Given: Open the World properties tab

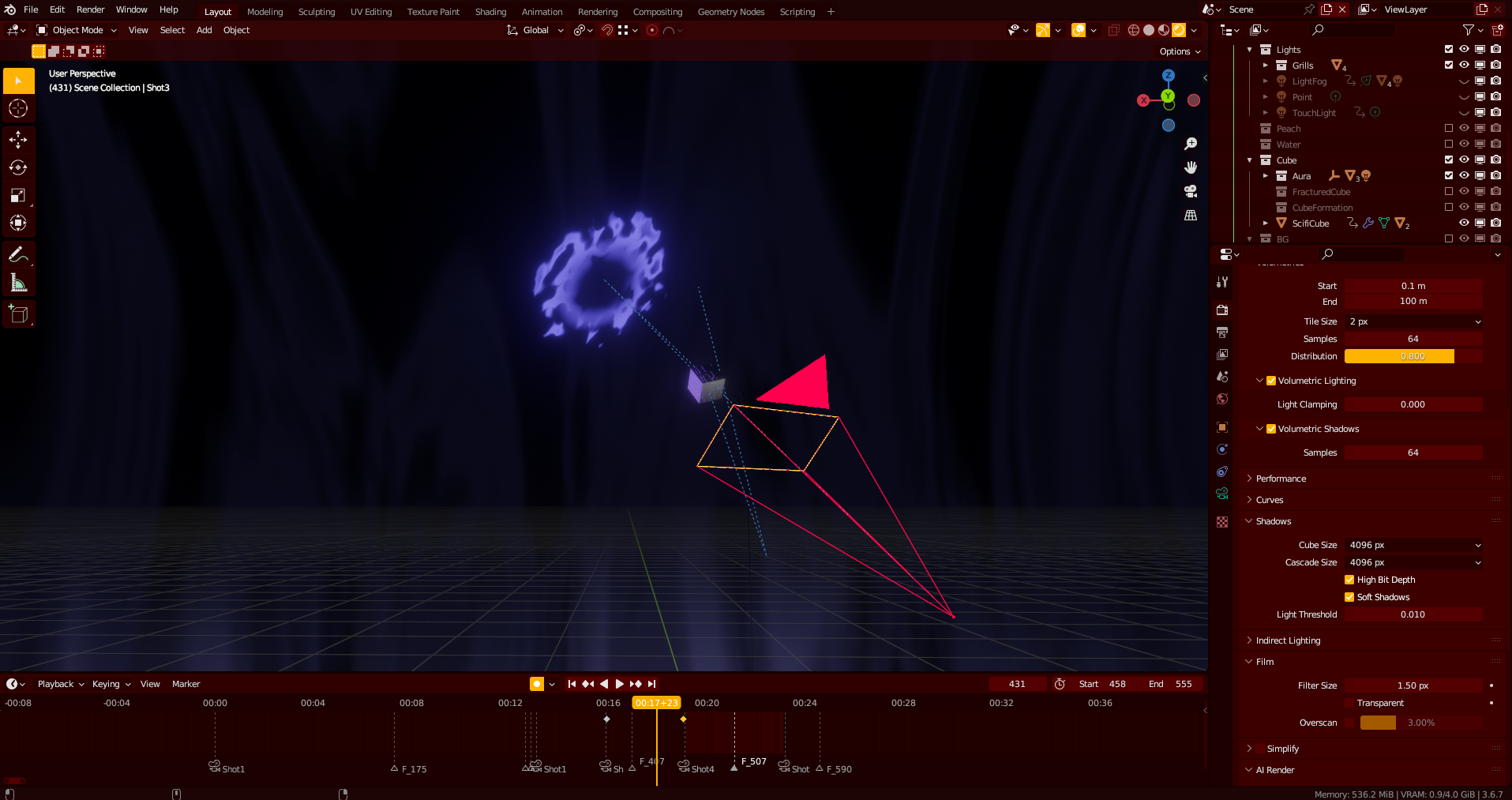Looking at the screenshot, I should [x=1222, y=398].
